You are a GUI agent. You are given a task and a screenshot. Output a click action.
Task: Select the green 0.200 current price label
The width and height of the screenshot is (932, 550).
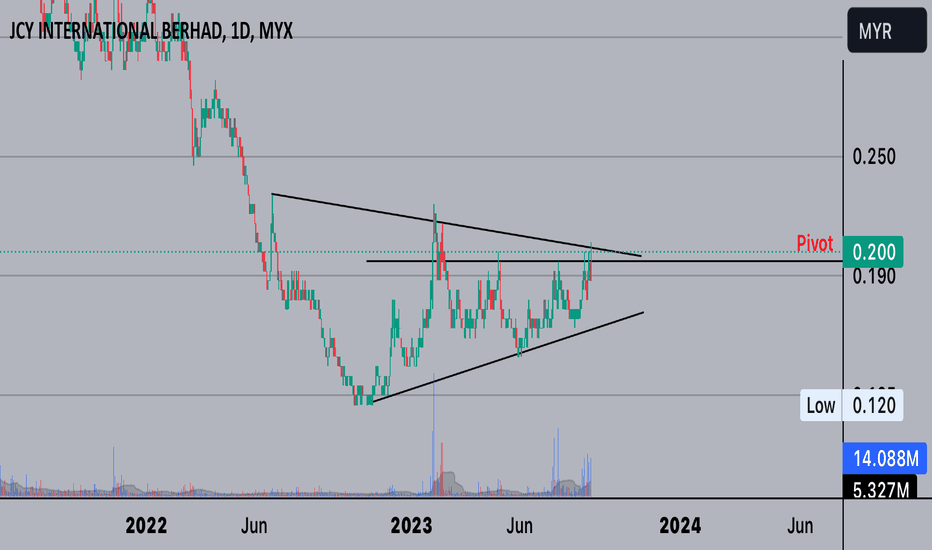tap(873, 252)
